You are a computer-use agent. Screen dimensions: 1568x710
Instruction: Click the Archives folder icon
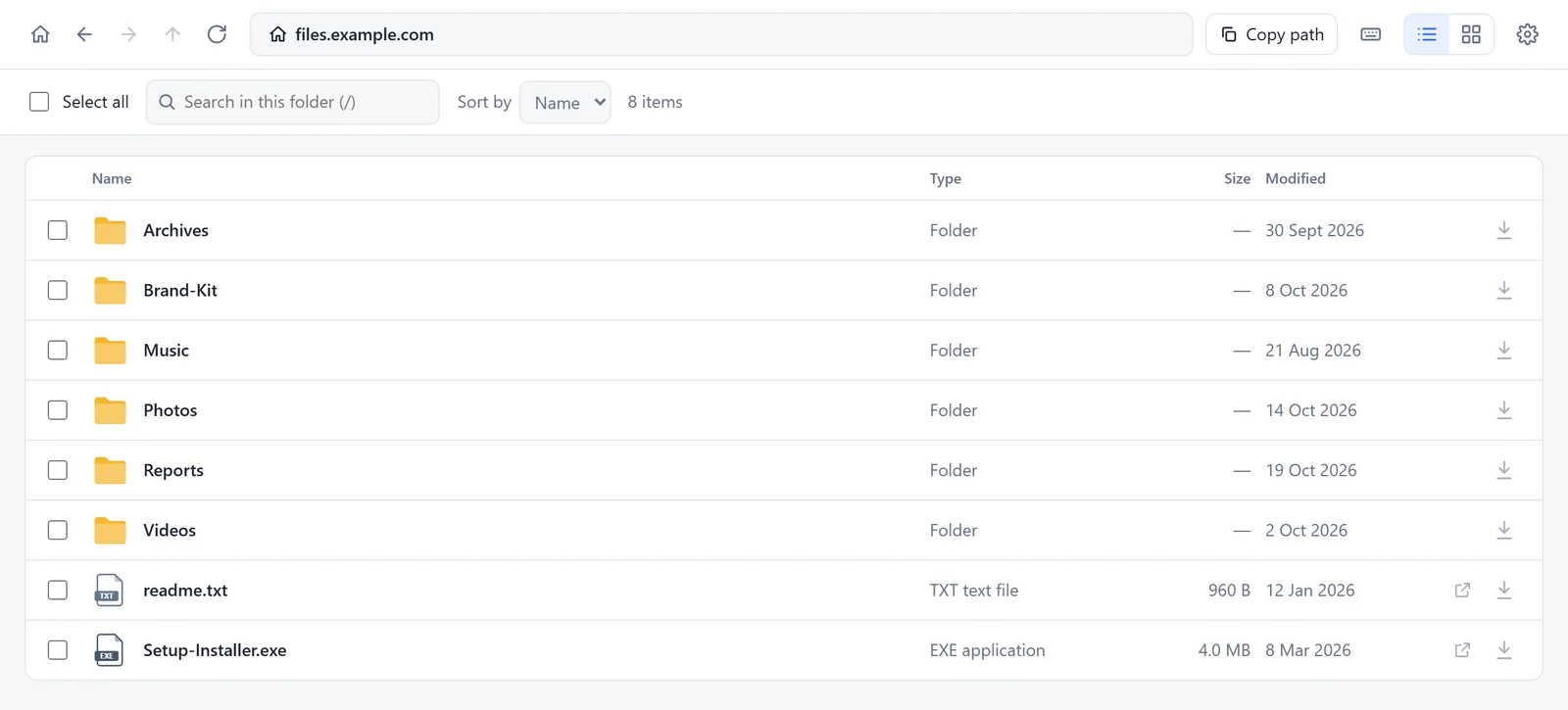point(110,230)
